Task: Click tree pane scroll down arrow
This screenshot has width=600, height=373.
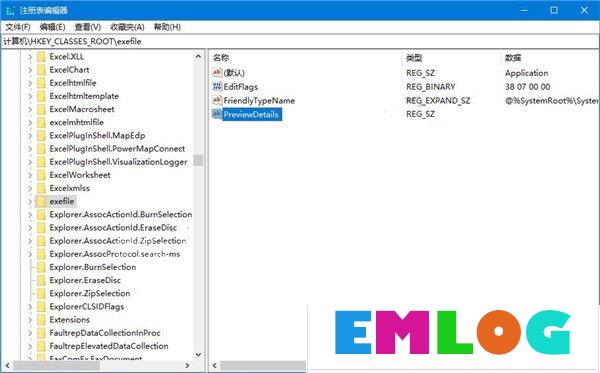Action: (x=198, y=354)
